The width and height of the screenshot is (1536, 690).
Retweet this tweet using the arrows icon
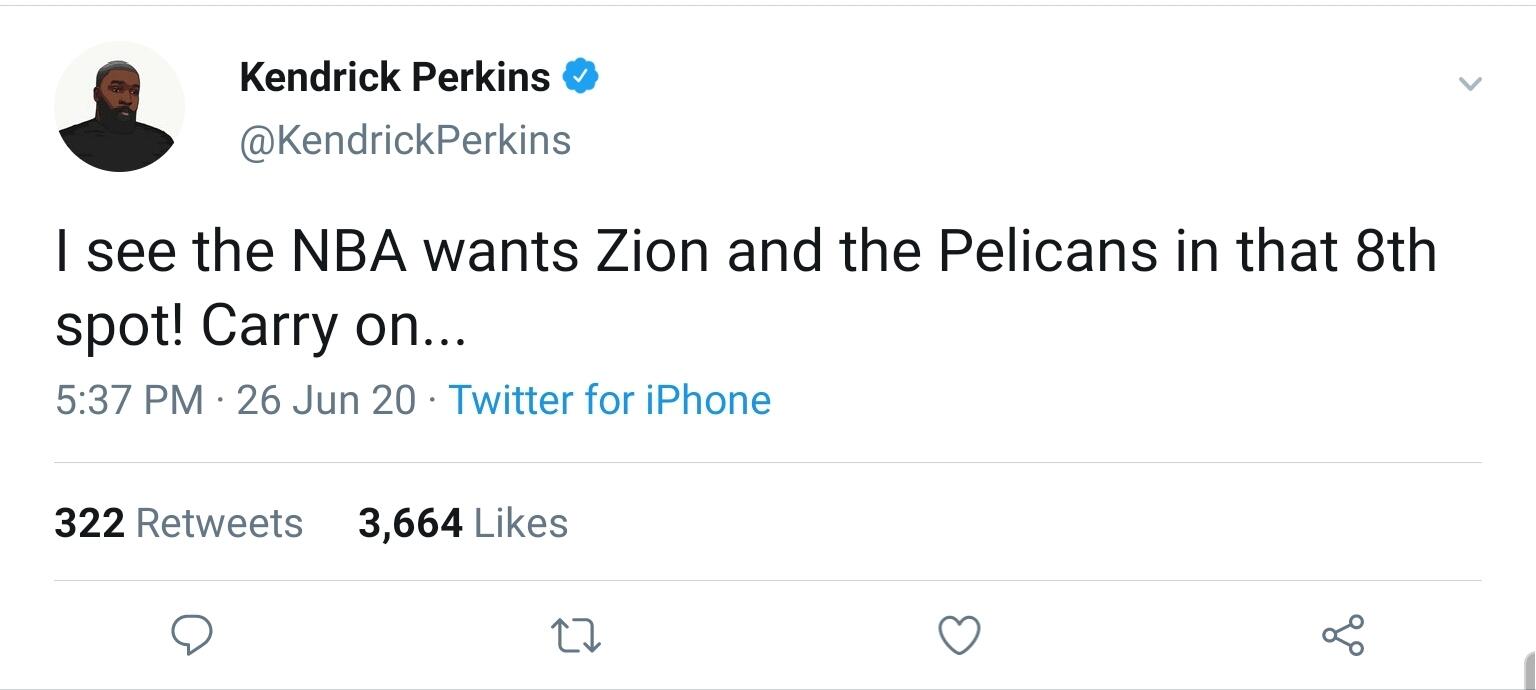tap(576, 636)
